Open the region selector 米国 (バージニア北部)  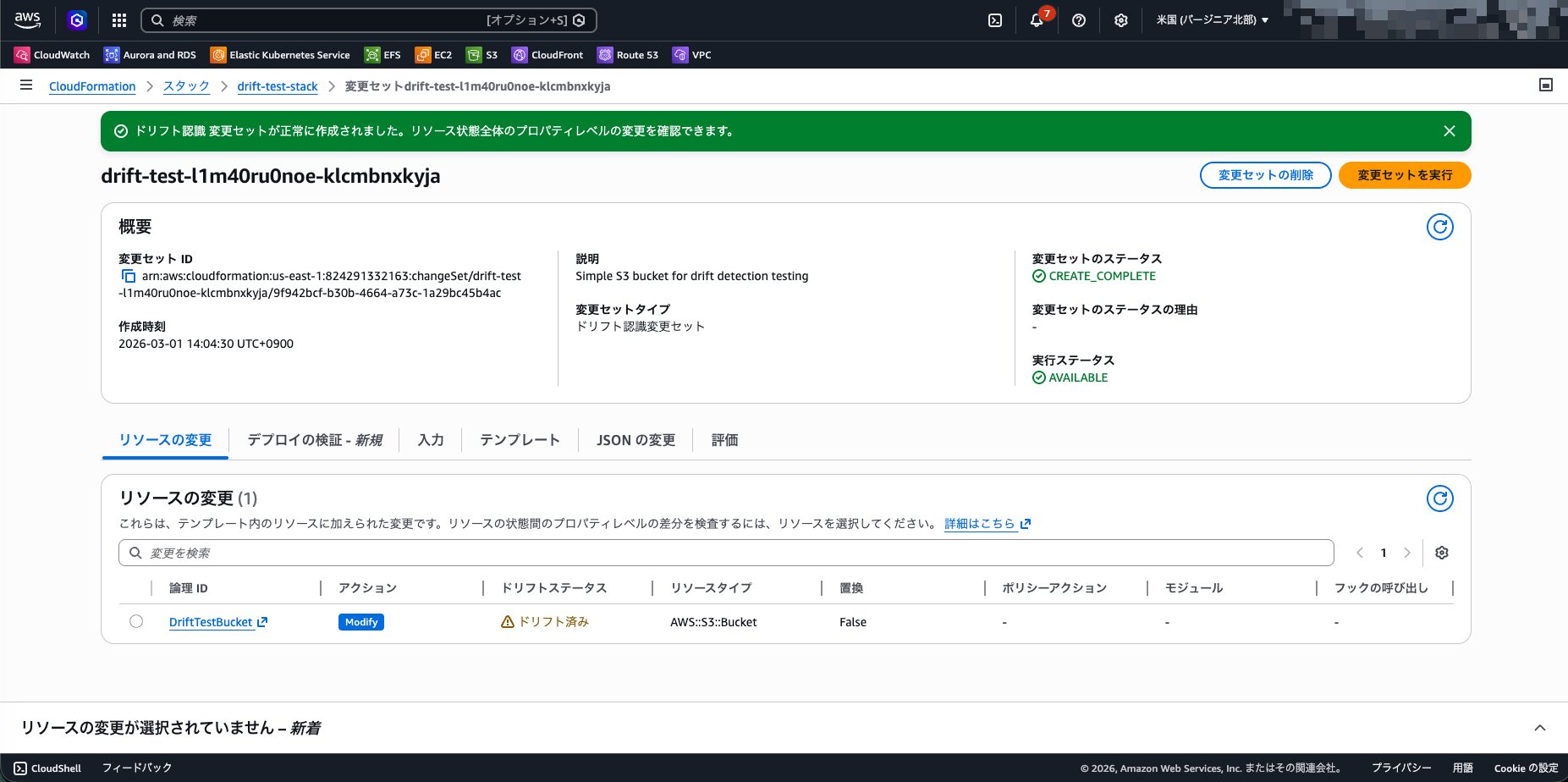point(1212,20)
